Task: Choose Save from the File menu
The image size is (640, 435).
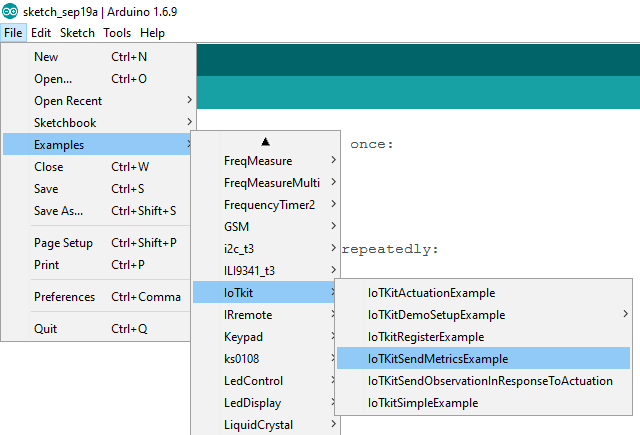Action: coord(97,189)
